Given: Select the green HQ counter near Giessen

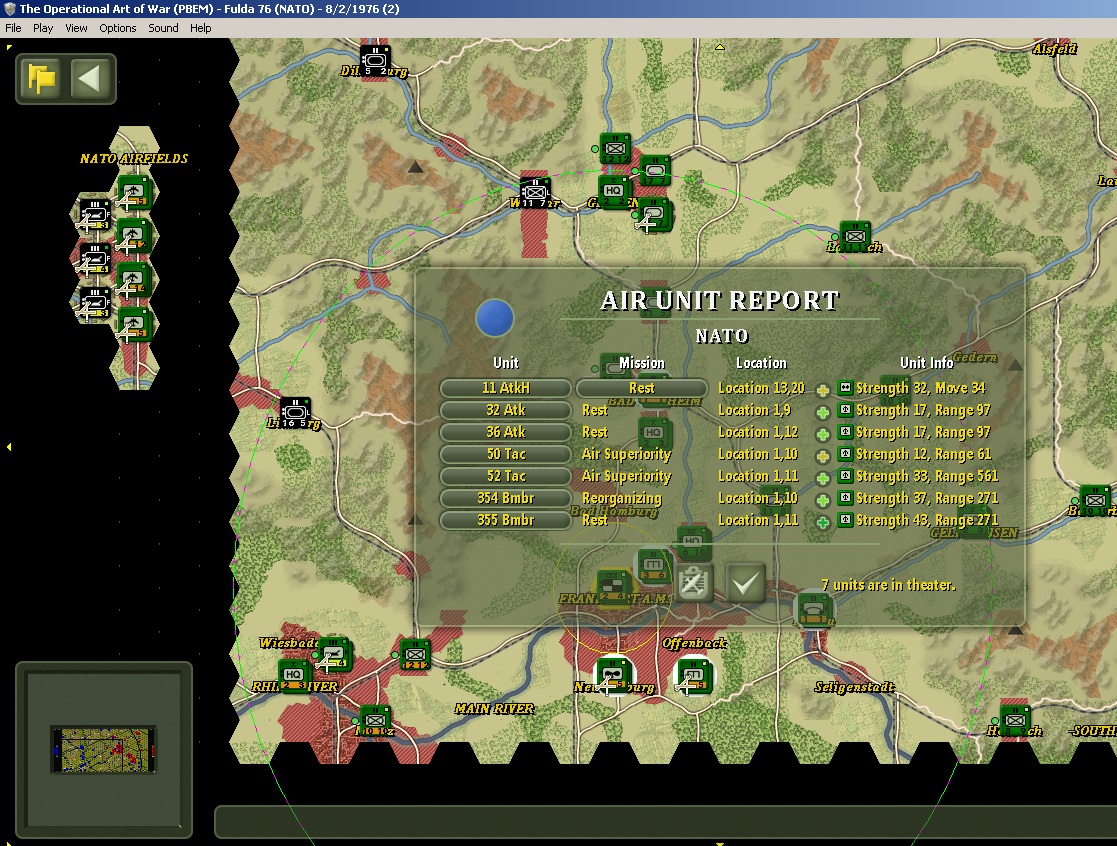Looking at the screenshot, I should pos(614,192).
